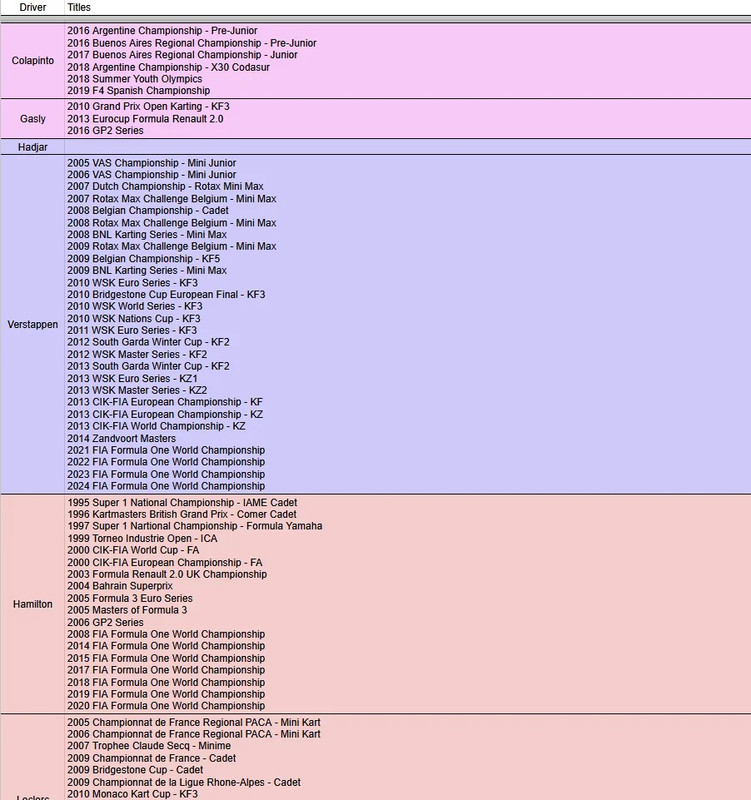Click '2009 Championnat de France - Cadet'

[152, 758]
